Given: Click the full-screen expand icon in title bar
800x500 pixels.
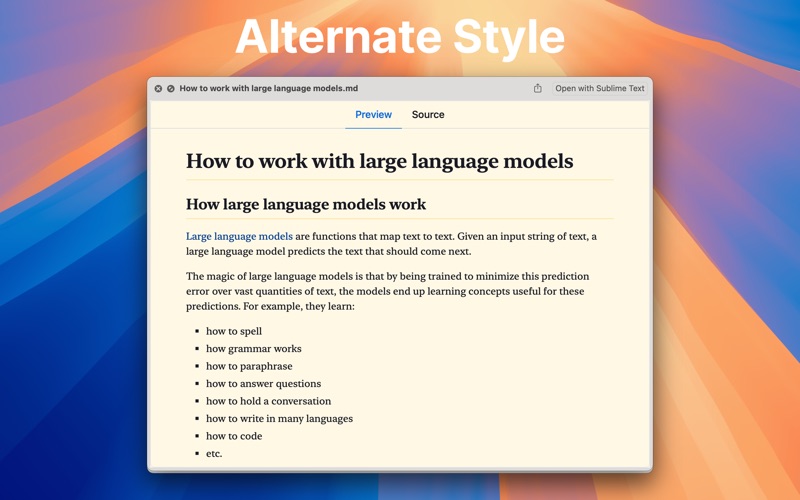Looking at the screenshot, I should [x=170, y=88].
